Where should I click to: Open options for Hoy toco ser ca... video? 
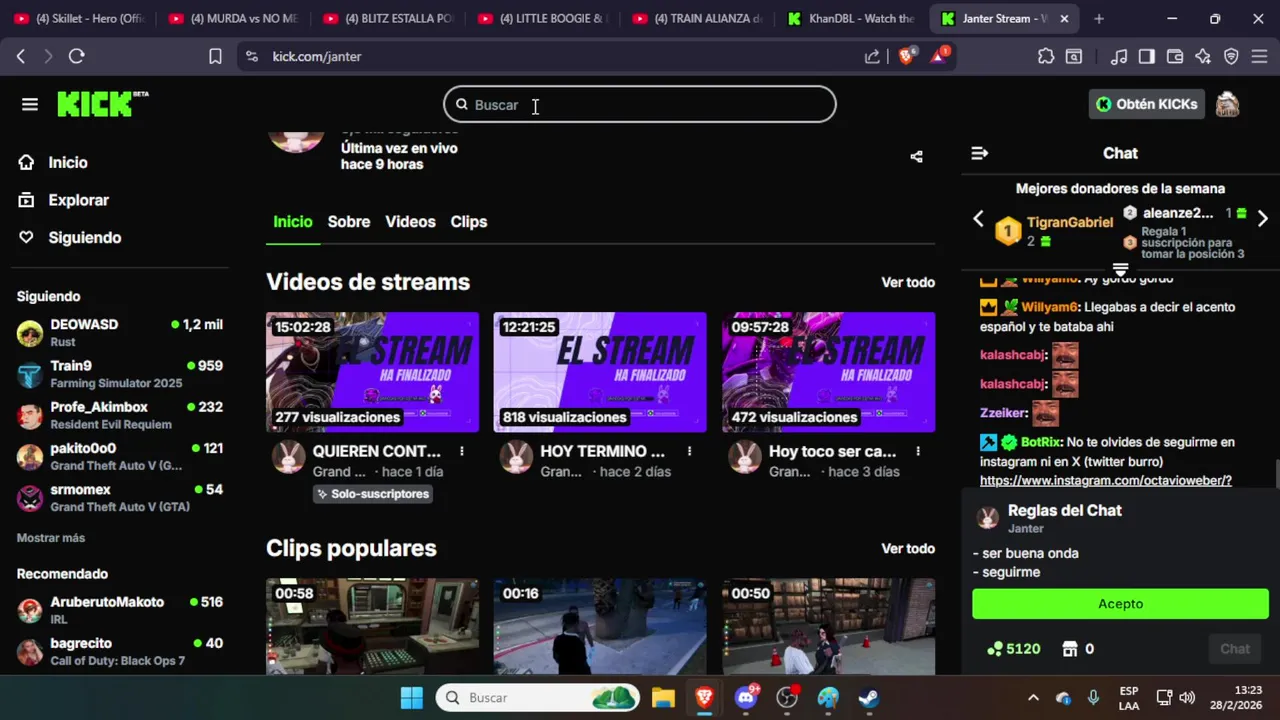click(917, 451)
